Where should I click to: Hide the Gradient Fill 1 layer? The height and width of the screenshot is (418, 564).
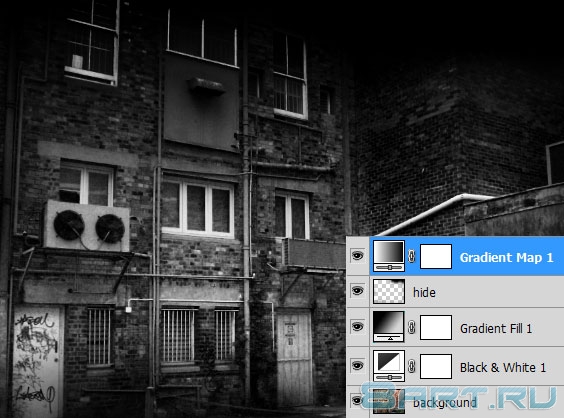pos(358,326)
